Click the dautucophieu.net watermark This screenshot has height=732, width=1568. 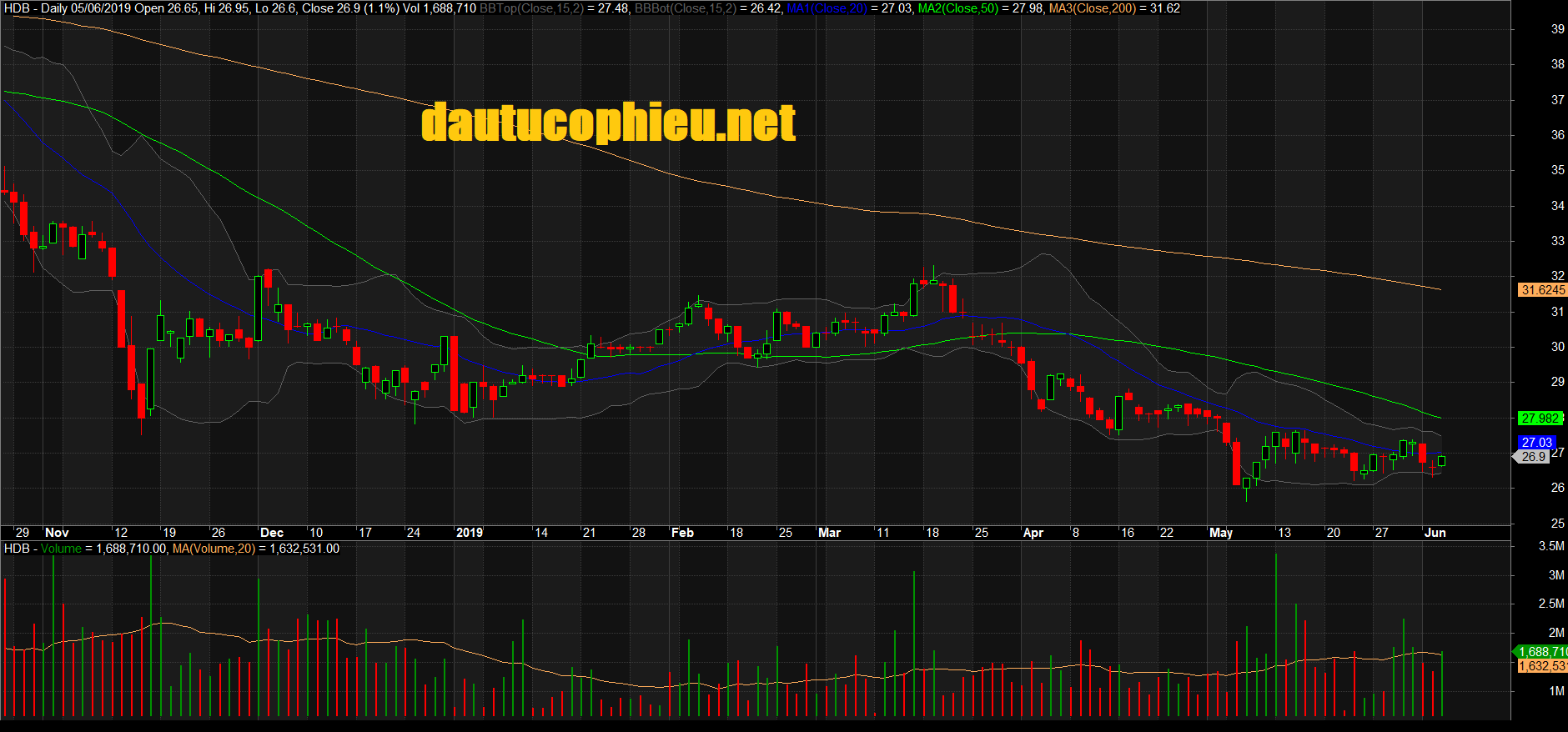coord(608,123)
